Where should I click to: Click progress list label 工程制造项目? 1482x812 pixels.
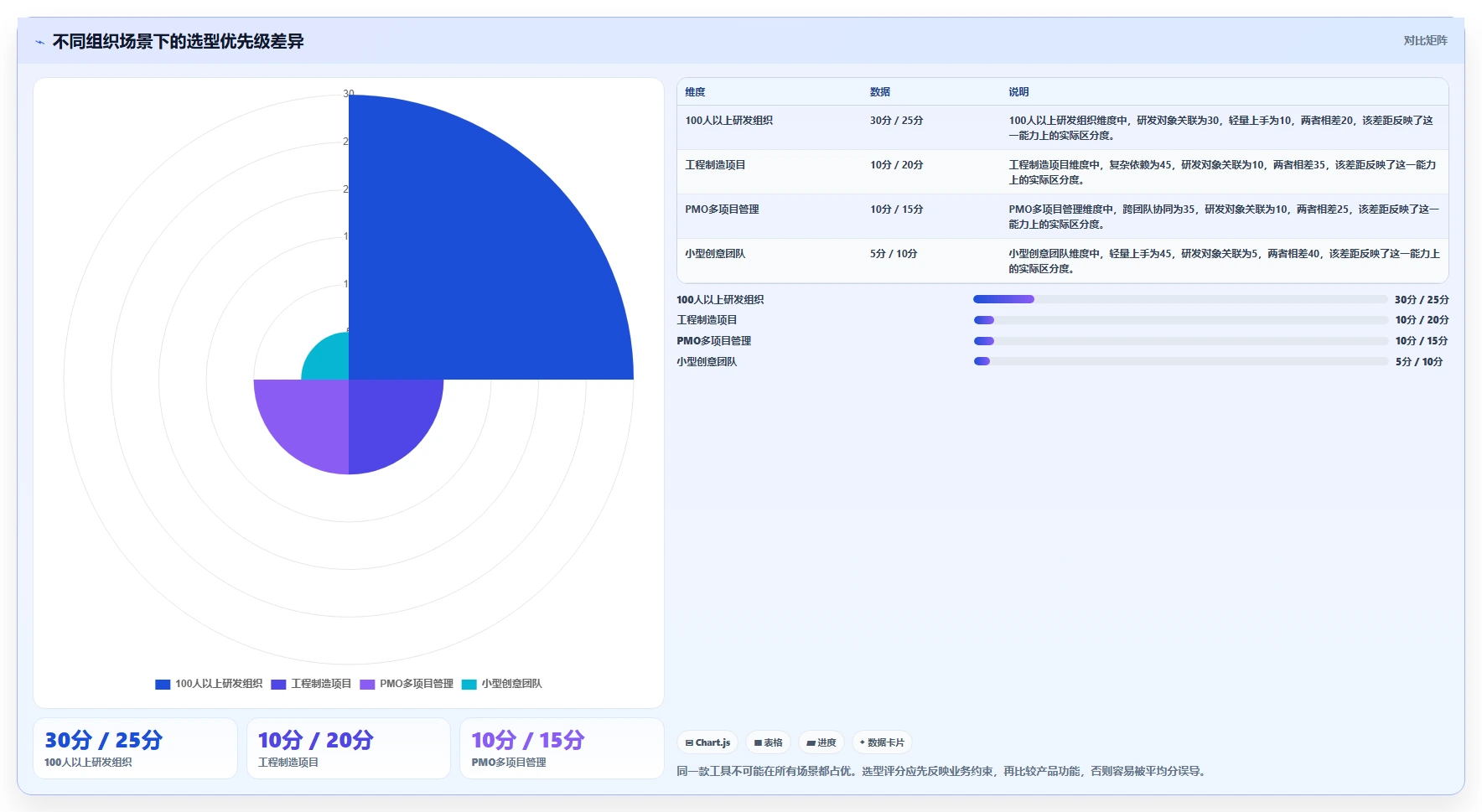(x=707, y=320)
